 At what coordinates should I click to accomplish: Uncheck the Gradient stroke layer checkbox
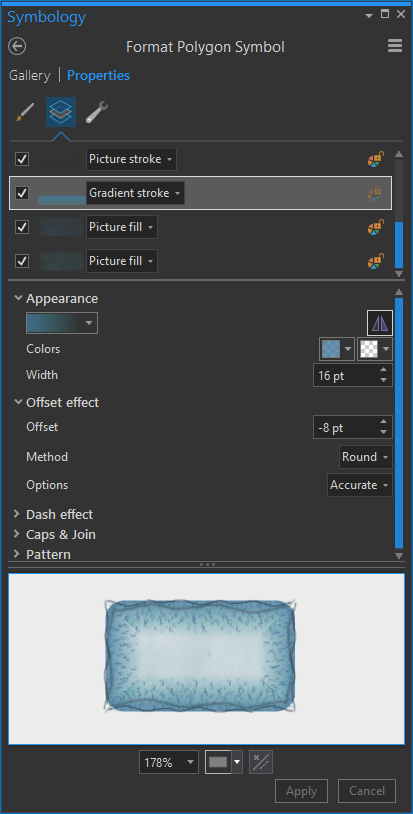coord(22,193)
